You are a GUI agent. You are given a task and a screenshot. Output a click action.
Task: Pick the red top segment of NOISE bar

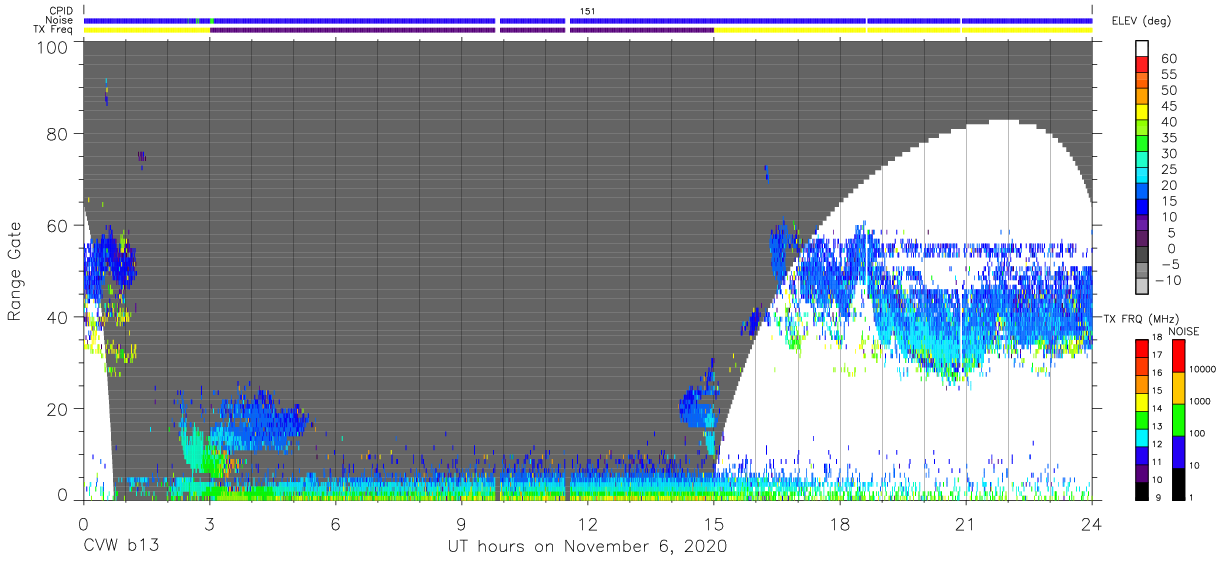point(1177,356)
